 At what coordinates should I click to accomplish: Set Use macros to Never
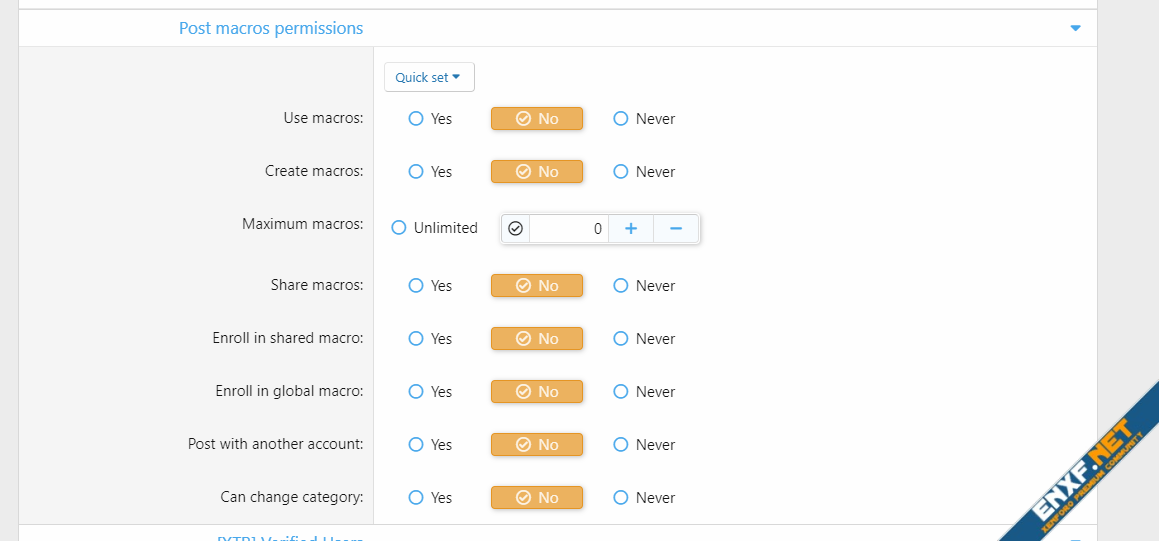[621, 119]
